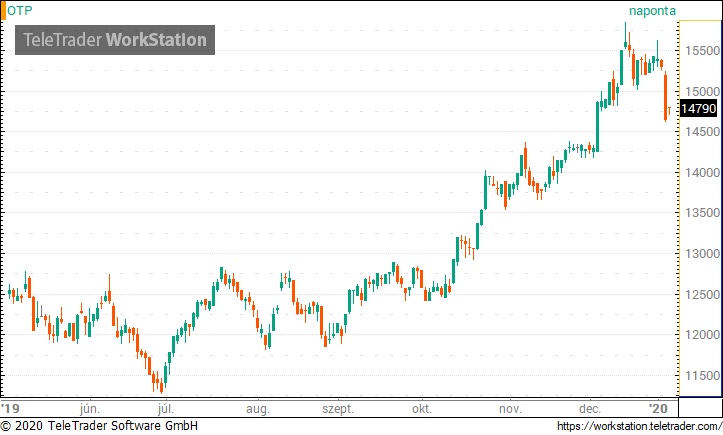The image size is (723, 435).
Task: Click the 13000 price axis label
Action: click(x=702, y=254)
